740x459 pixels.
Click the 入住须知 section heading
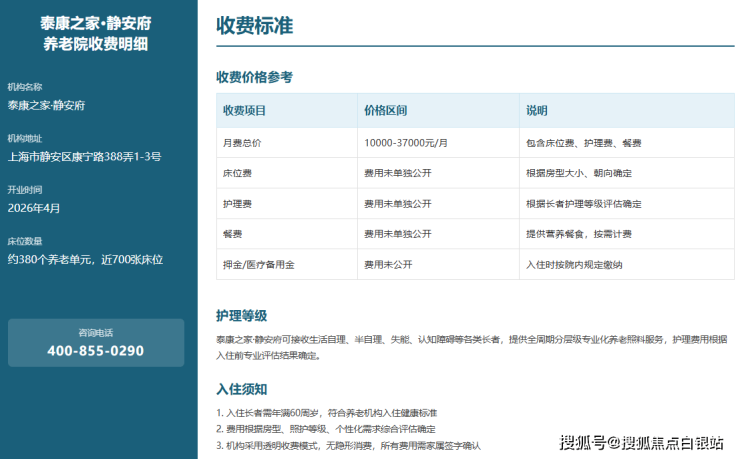point(242,389)
